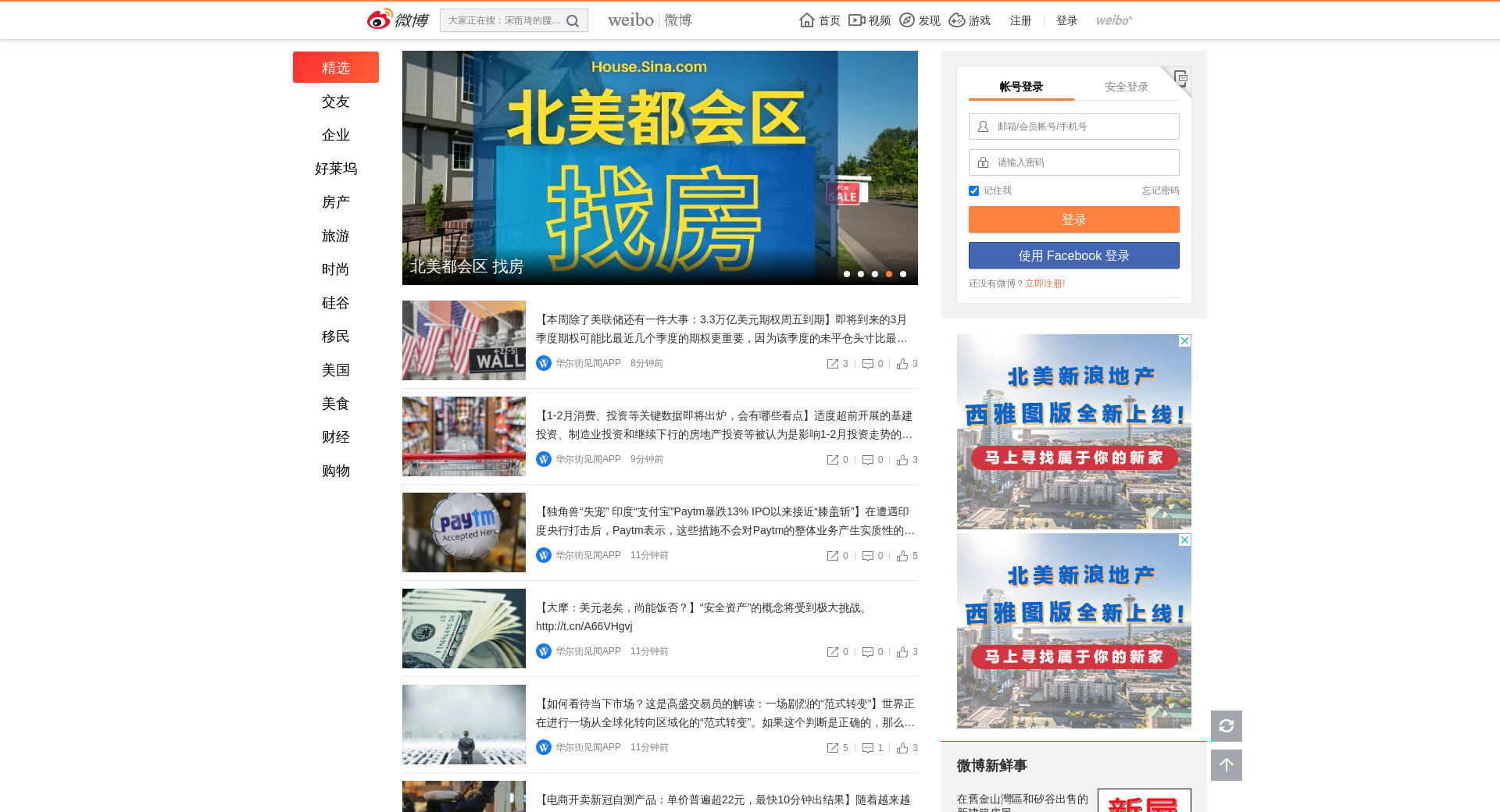Close the upper 北美新浪地产 ad
1500x812 pixels.
(1185, 340)
